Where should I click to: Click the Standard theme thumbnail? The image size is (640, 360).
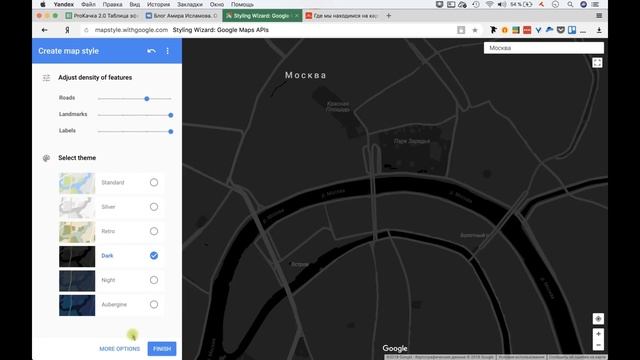point(77,183)
